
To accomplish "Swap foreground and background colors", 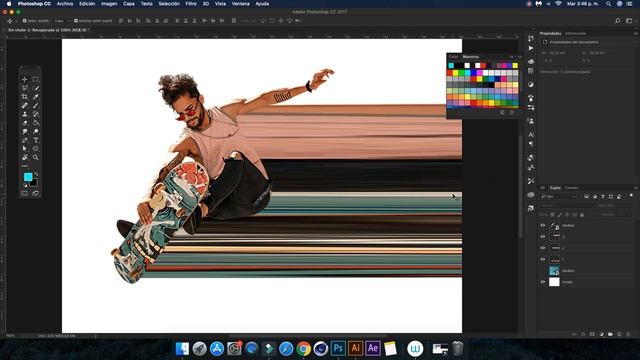I will click(x=36, y=174).
